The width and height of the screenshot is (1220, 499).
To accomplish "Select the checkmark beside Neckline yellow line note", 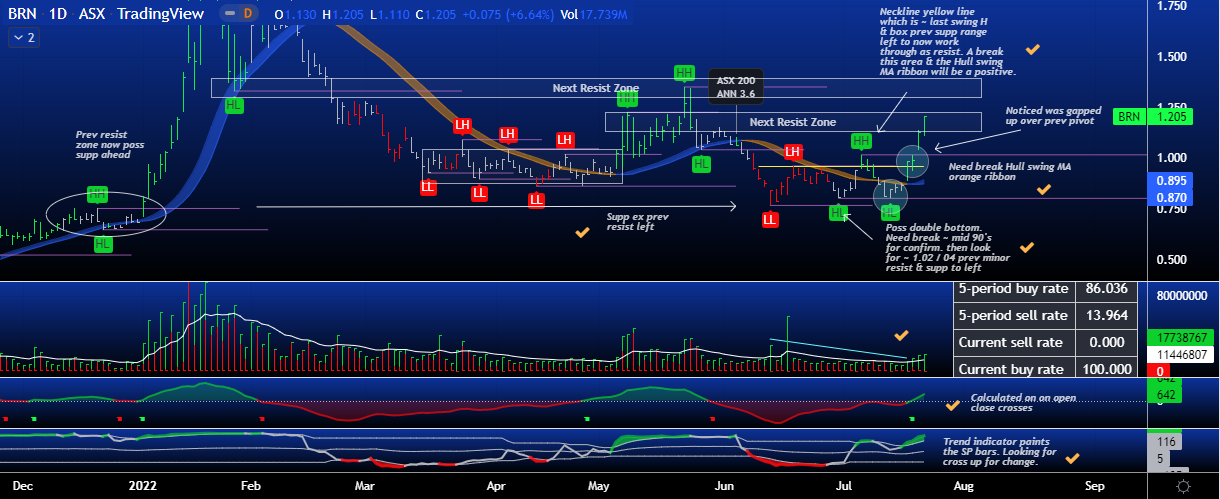I will pyautogui.click(x=1033, y=48).
